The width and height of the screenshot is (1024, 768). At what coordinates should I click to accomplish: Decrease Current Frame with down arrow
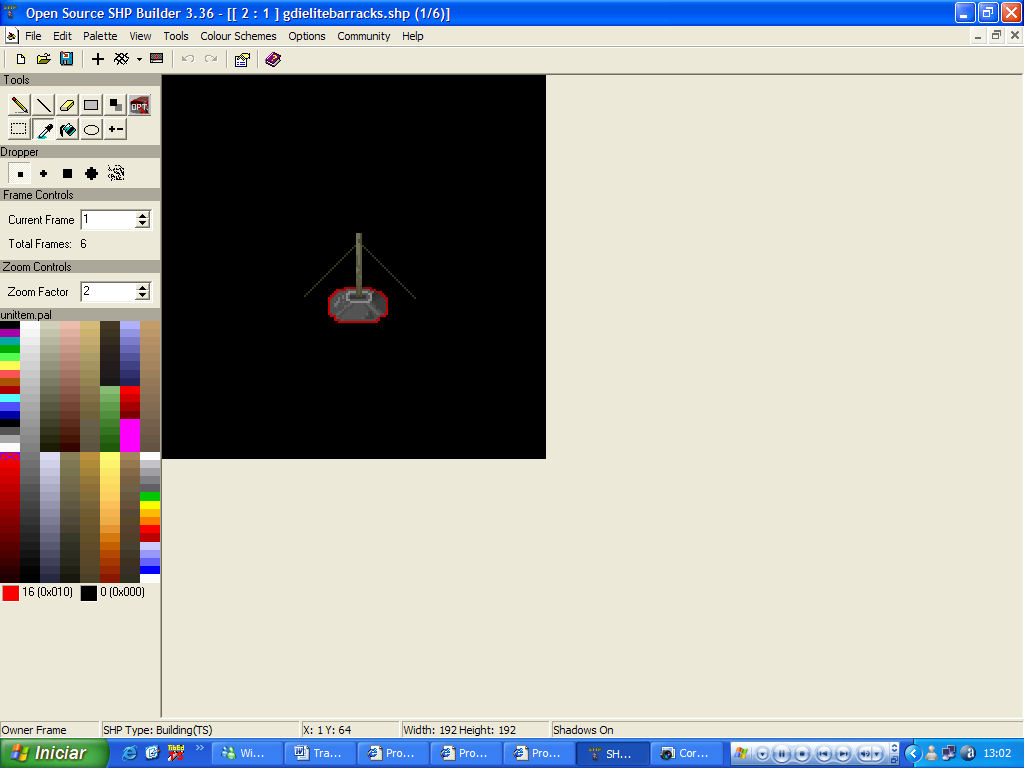[142, 224]
